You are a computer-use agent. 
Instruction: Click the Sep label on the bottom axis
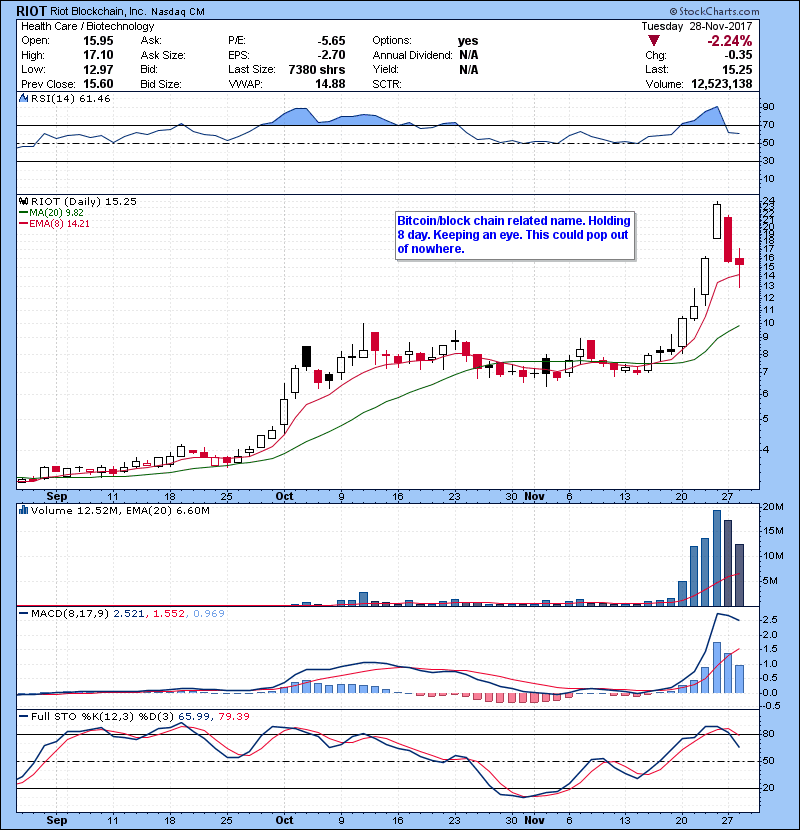[57, 820]
